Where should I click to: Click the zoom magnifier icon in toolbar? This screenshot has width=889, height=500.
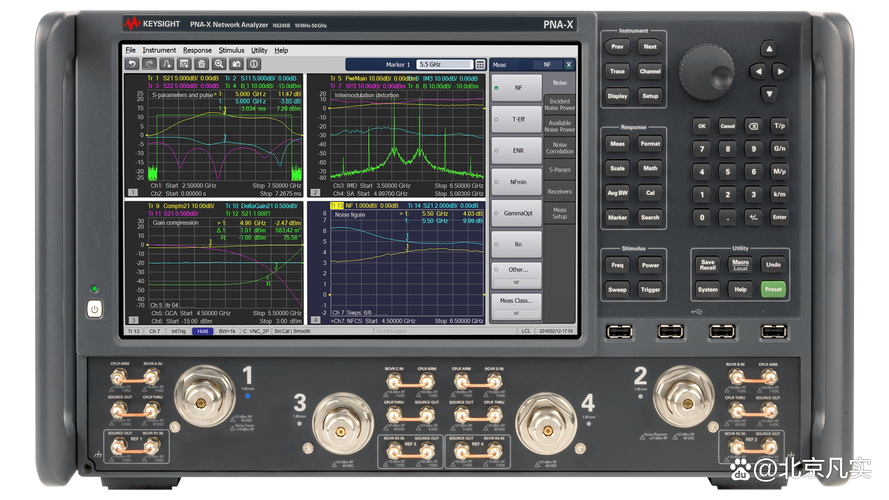coord(219,64)
